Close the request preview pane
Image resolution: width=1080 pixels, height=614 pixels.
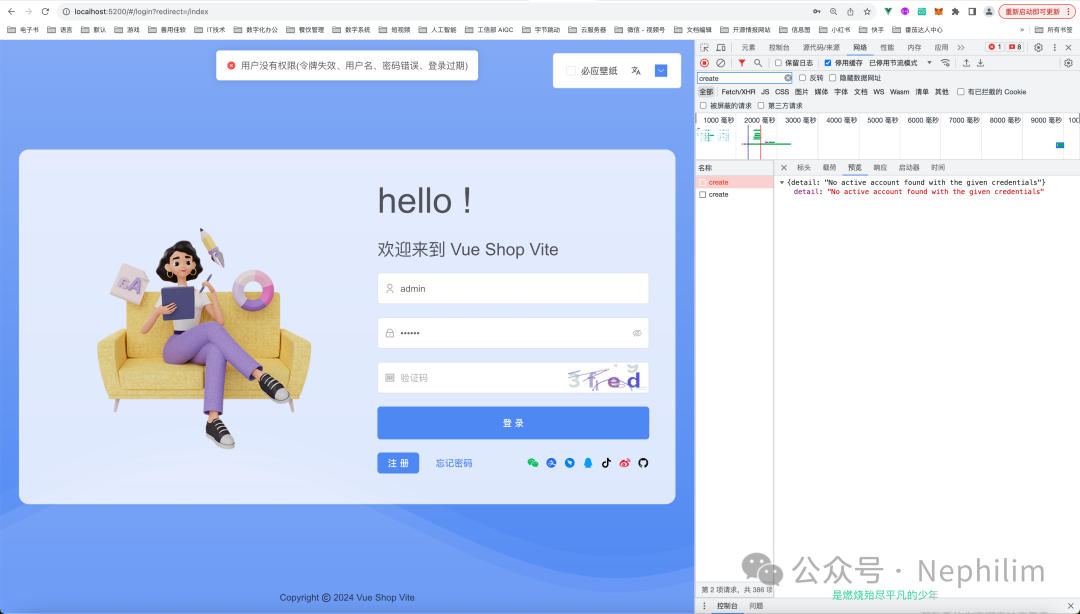pyautogui.click(x=784, y=167)
